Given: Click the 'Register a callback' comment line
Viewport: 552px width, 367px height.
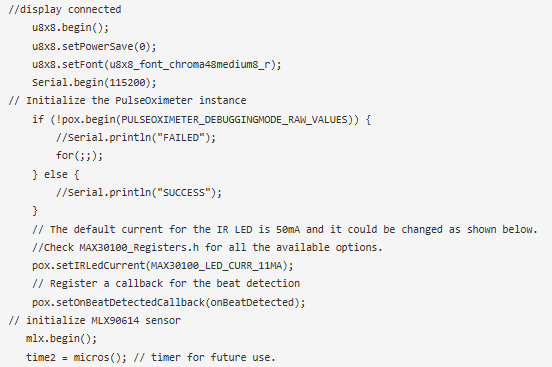Looking at the screenshot, I should (x=166, y=284).
